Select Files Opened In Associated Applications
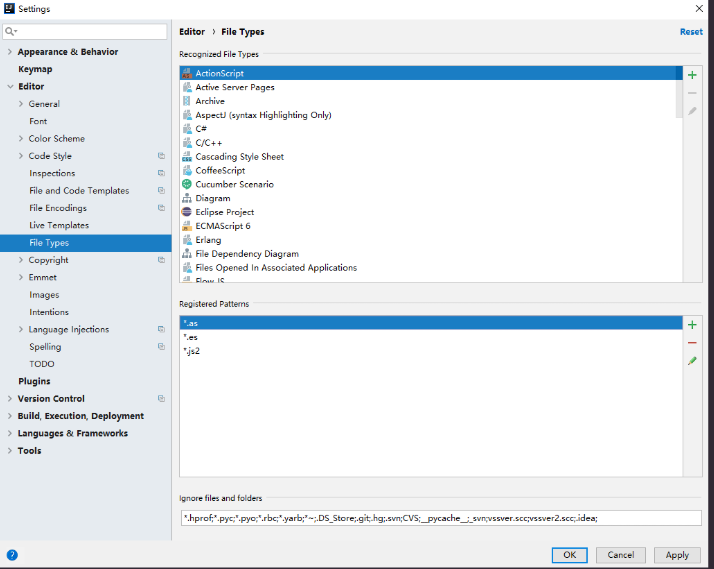Screen dimensions: 714x569 tap(431, 268)
